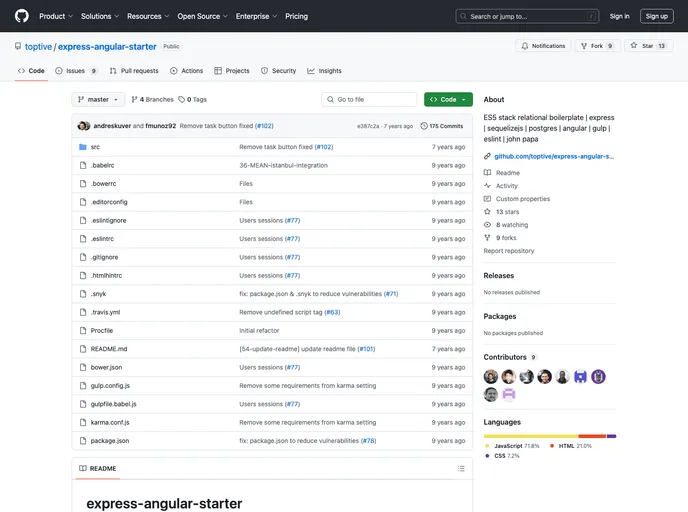688x512 pixels.
Task: Click the README book icon in README header
Action: click(82, 469)
